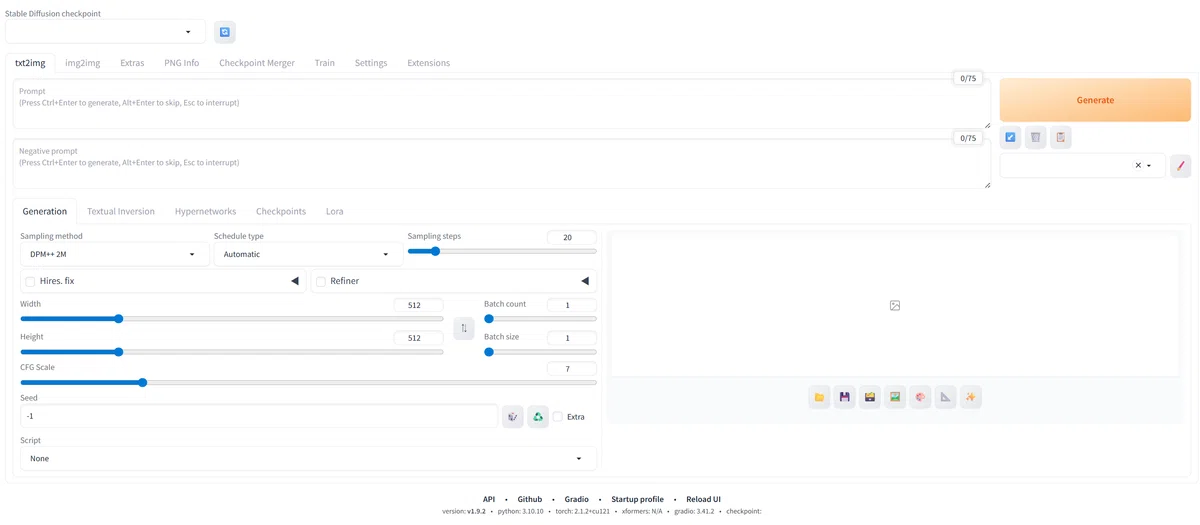Enable the Hires. fix checkbox

[30, 282]
